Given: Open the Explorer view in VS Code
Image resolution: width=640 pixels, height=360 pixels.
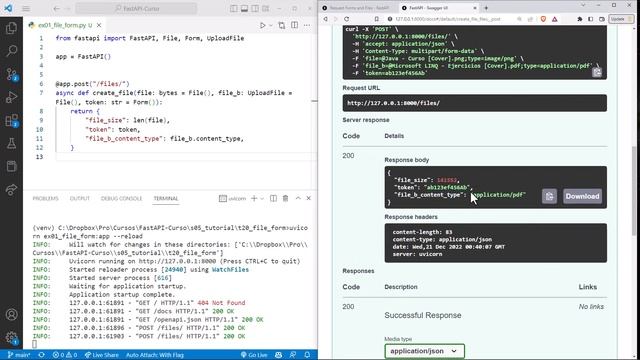Looking at the screenshot, I should pos(11,28).
